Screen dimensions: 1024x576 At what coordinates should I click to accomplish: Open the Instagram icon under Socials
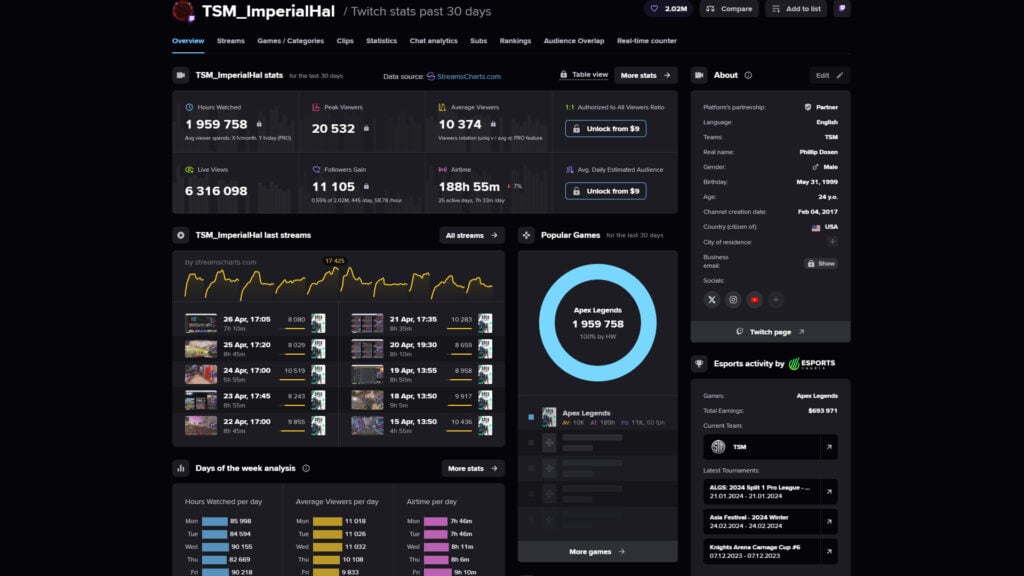733,299
